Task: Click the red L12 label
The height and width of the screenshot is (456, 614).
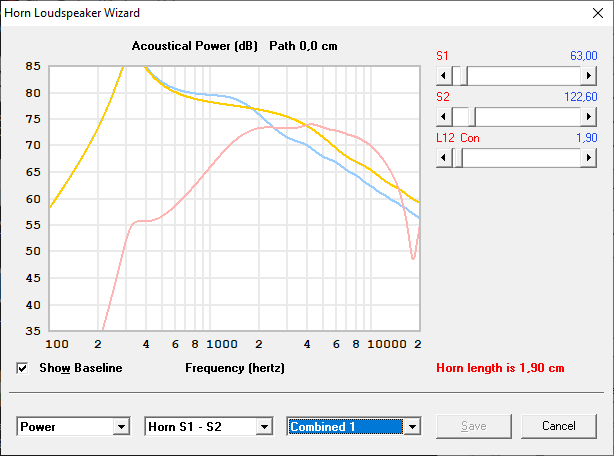Action: click(445, 138)
